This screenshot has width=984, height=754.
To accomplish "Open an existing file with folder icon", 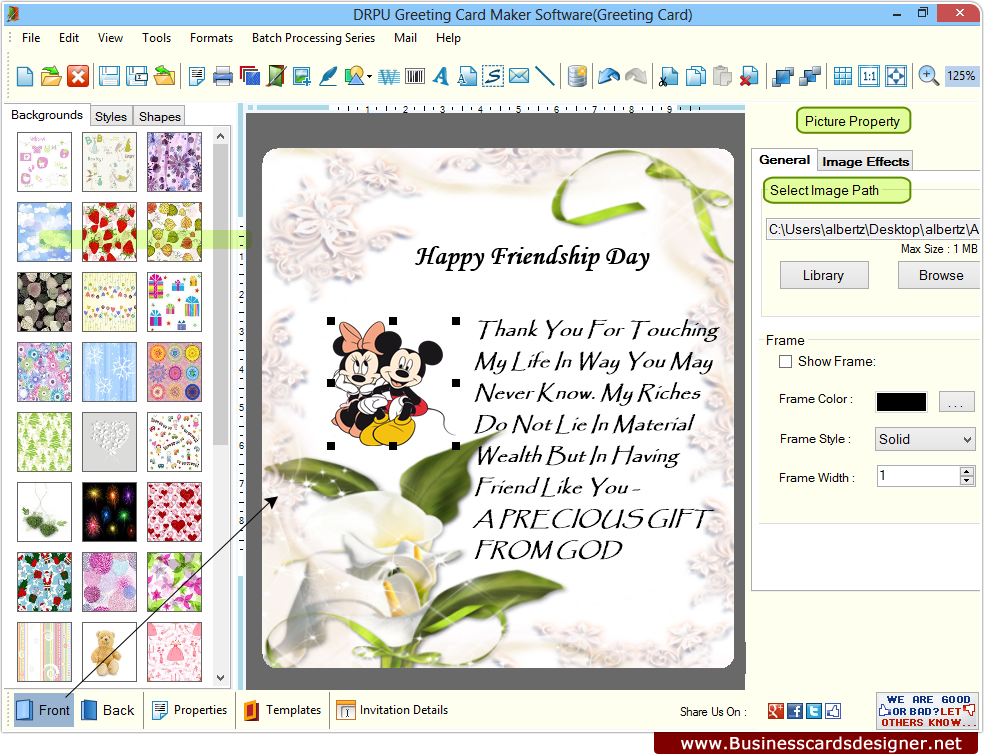I will 51,77.
